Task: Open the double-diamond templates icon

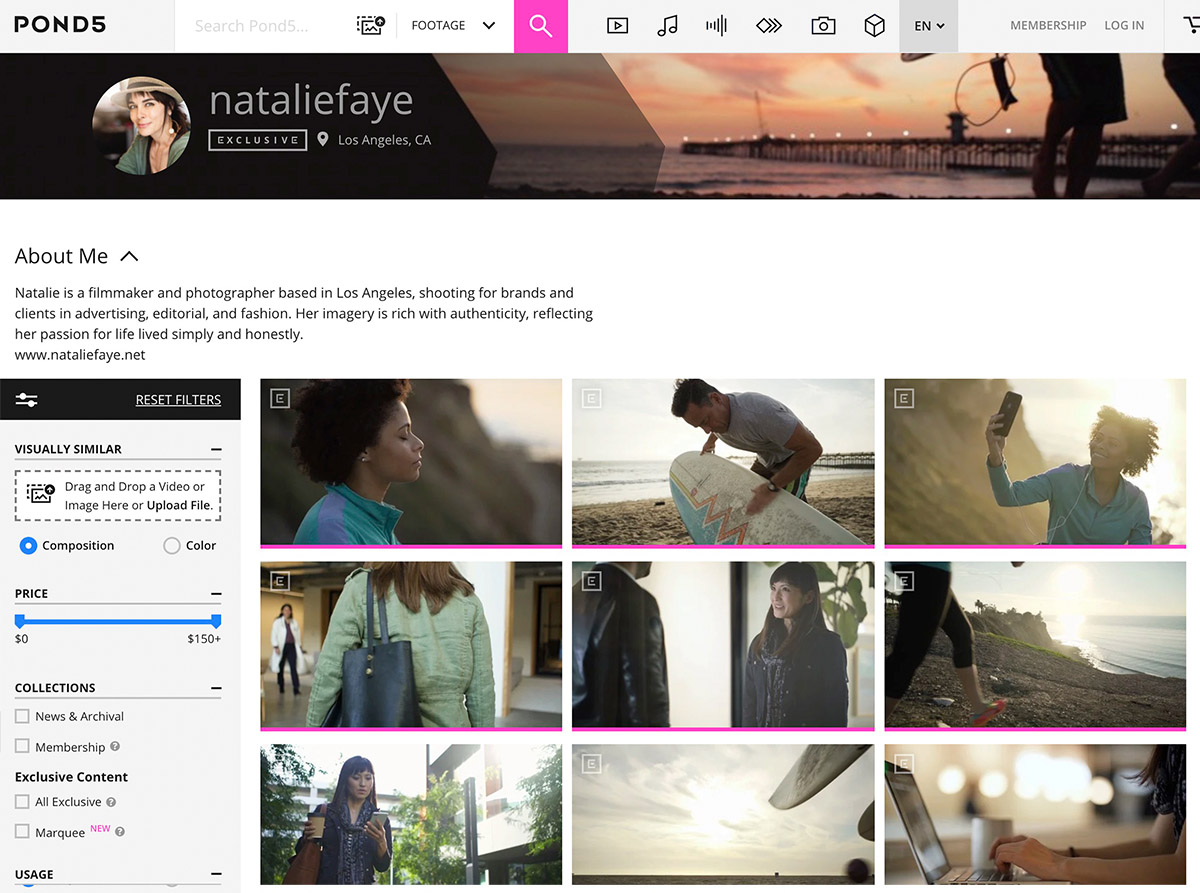Action: pyautogui.click(x=769, y=26)
